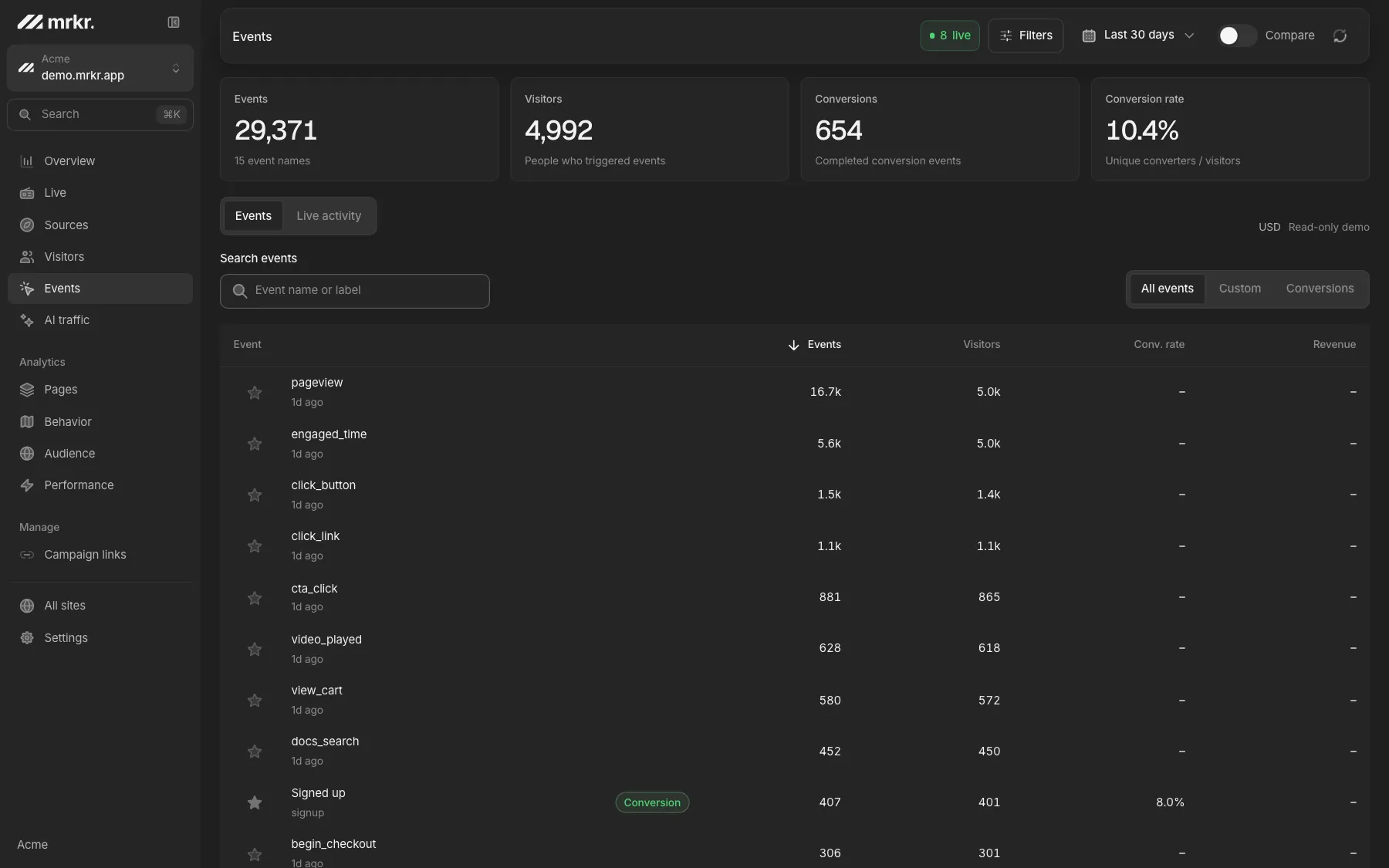This screenshot has height=868, width=1389.
Task: Navigate to Visitors page
Action: tap(100, 257)
